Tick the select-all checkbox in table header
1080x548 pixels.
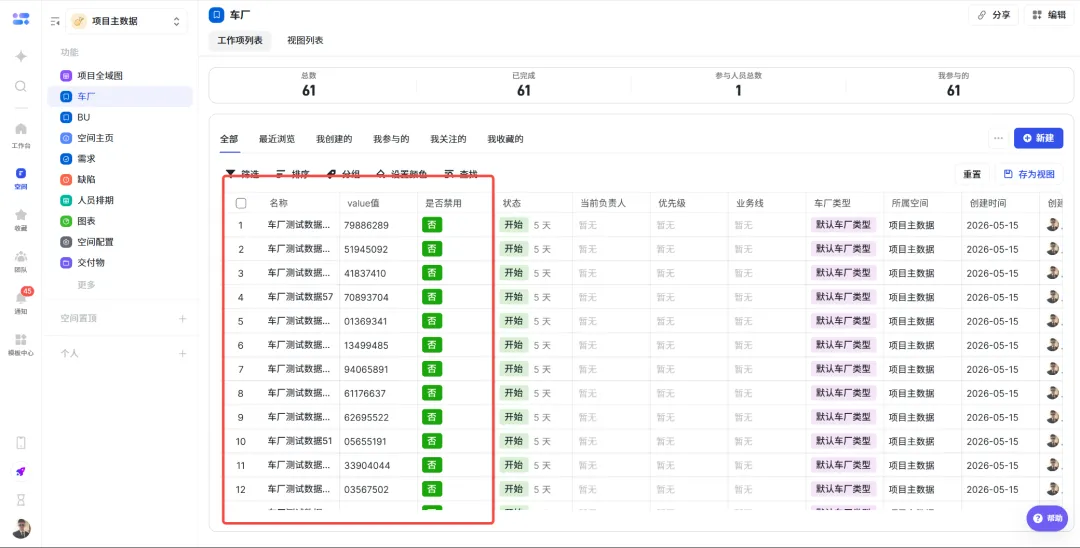click(241, 203)
